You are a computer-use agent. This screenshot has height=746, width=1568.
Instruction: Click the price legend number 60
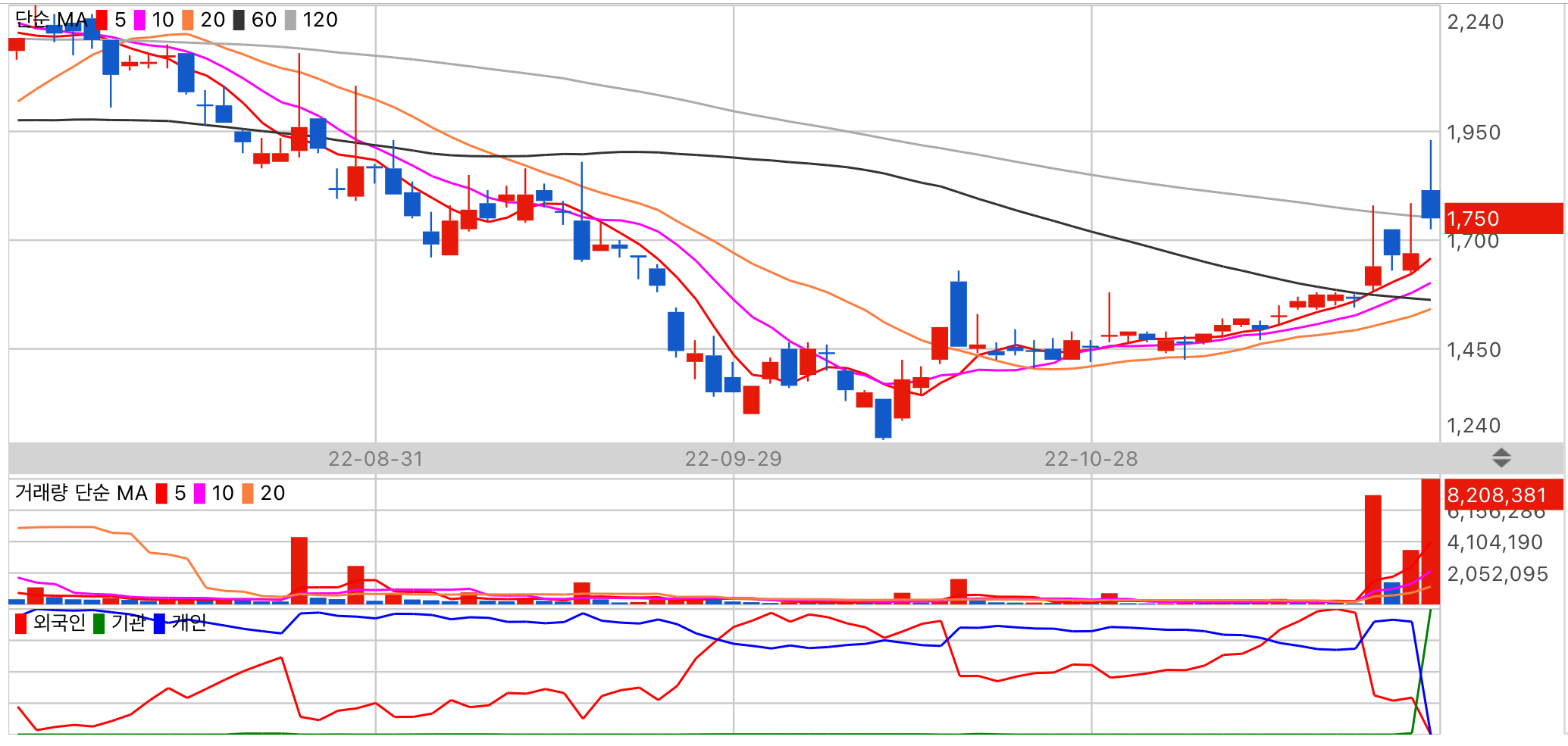[264, 20]
